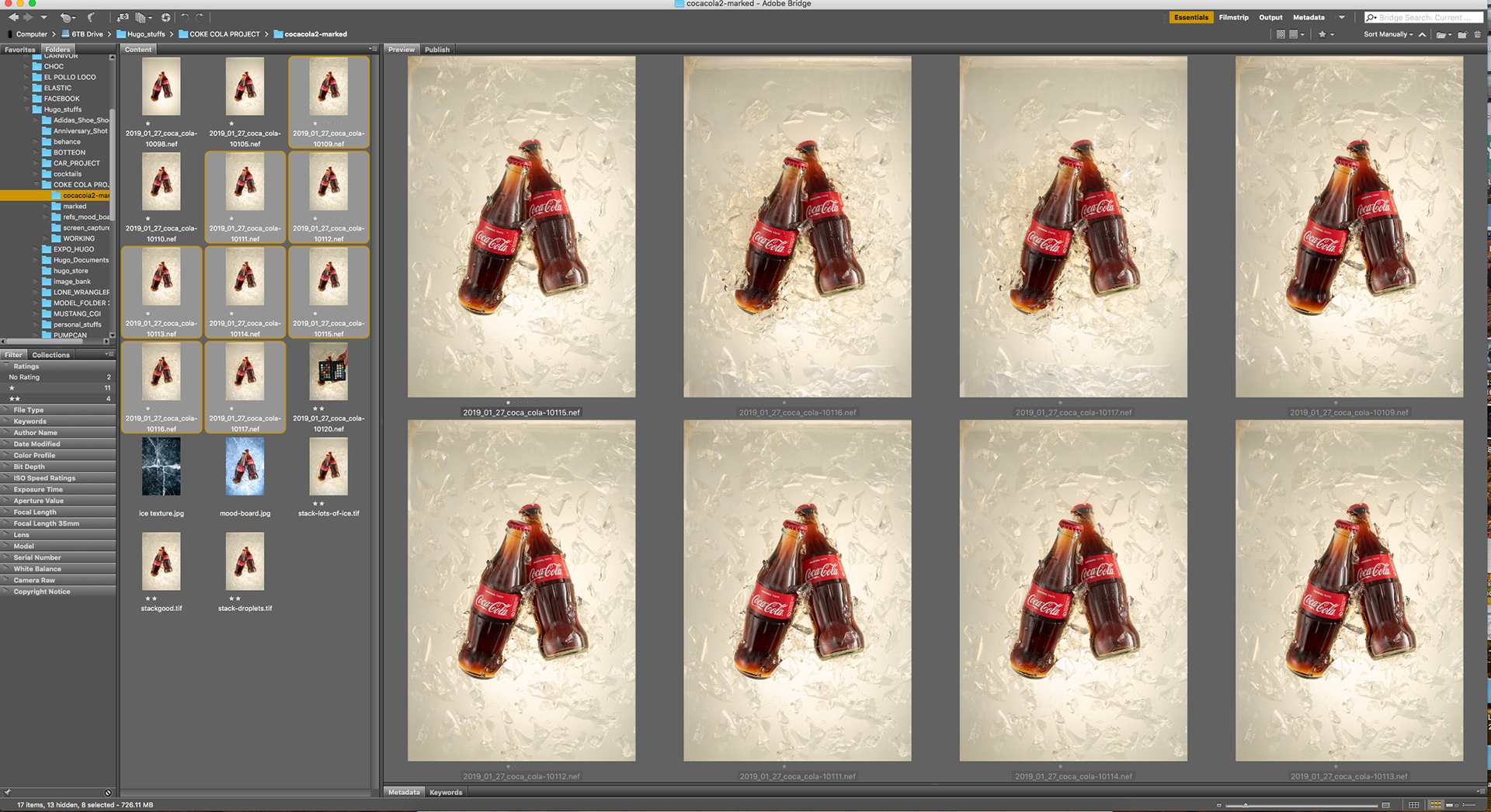Select the mood-board.jpg thumbnail
Image resolution: width=1491 pixels, height=812 pixels.
245,467
